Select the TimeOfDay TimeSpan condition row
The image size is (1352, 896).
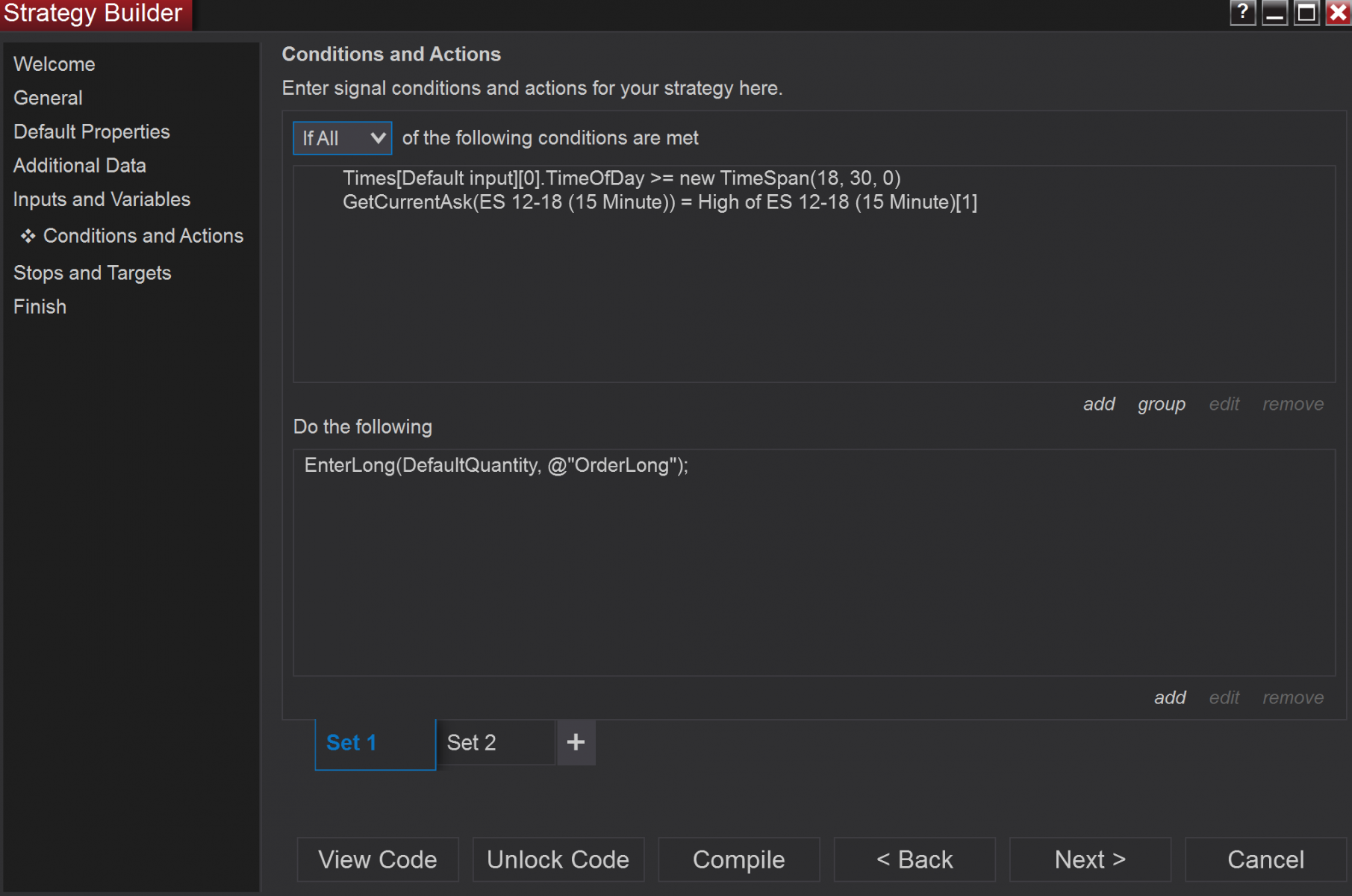621,178
